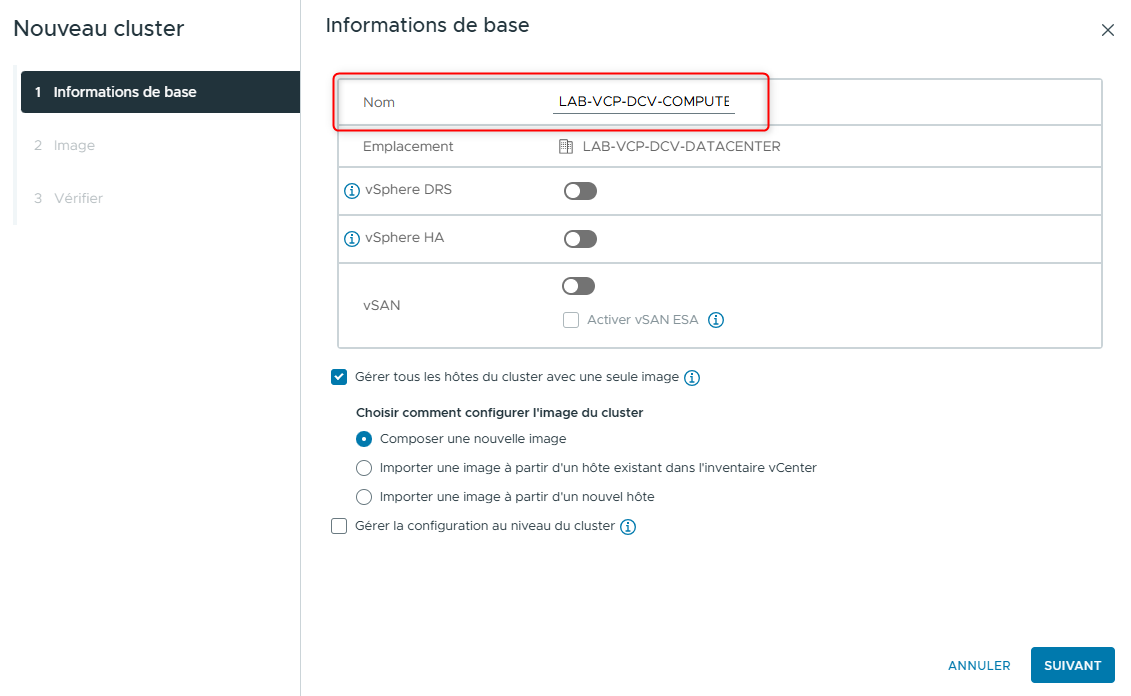1131x696 pixels.
Task: Click the info icon near 'Gérer la configuration au niveau du cluster'
Action: [x=629, y=526]
